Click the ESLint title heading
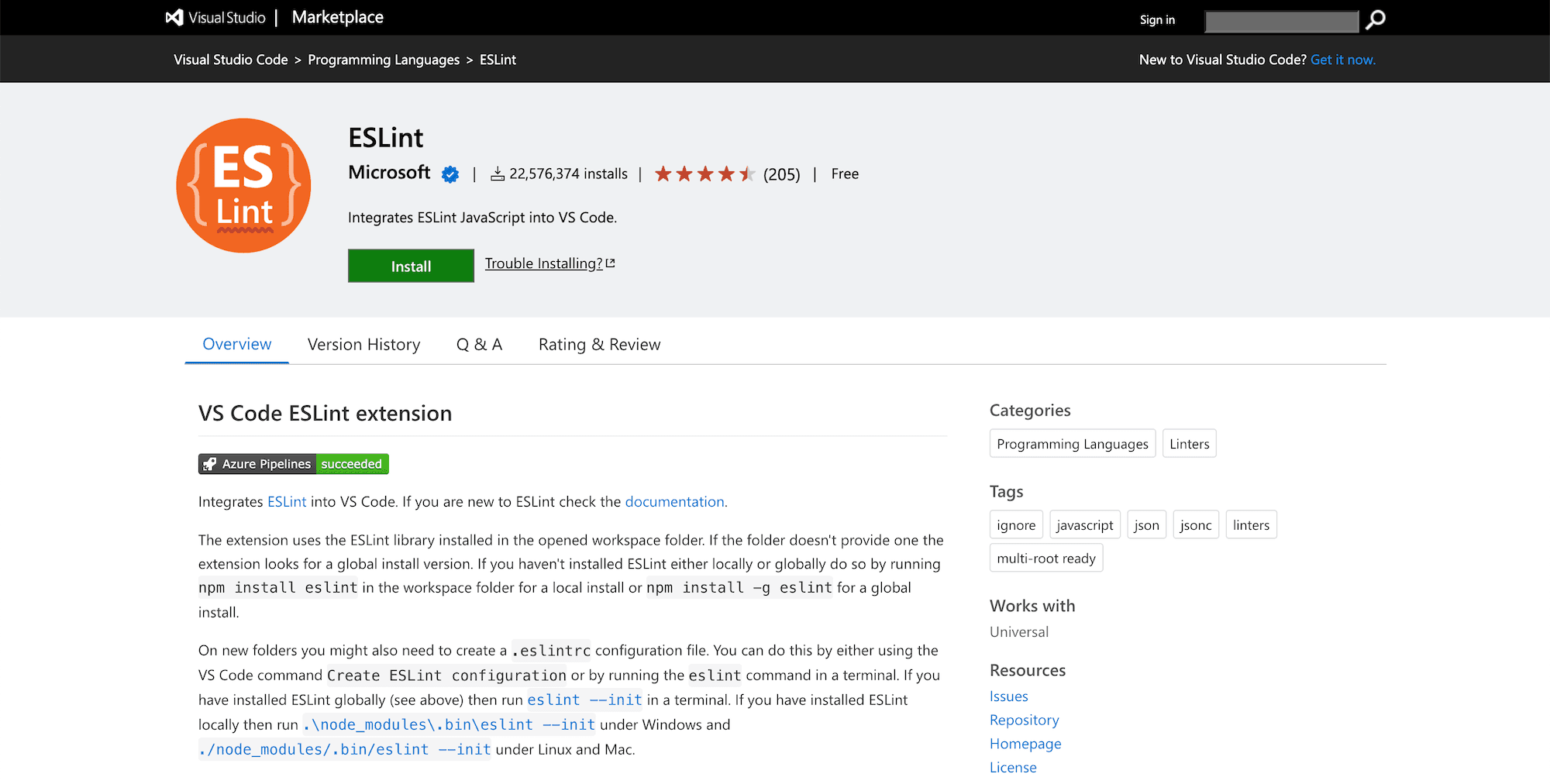Image resolution: width=1550 pixels, height=784 pixels. 386,138
